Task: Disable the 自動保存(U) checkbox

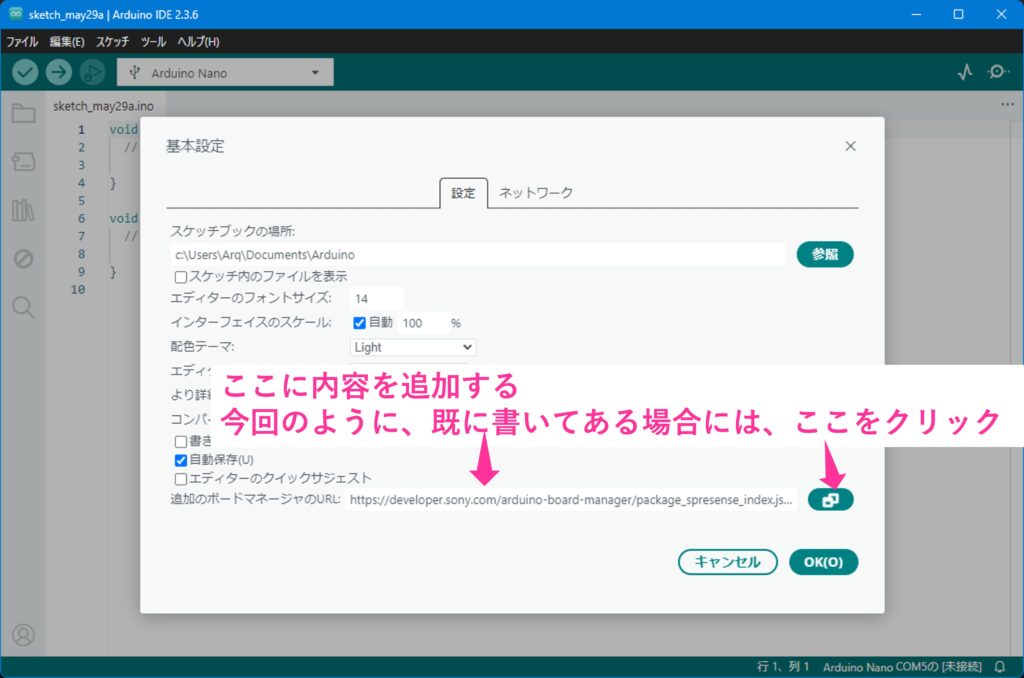Action: (181, 460)
